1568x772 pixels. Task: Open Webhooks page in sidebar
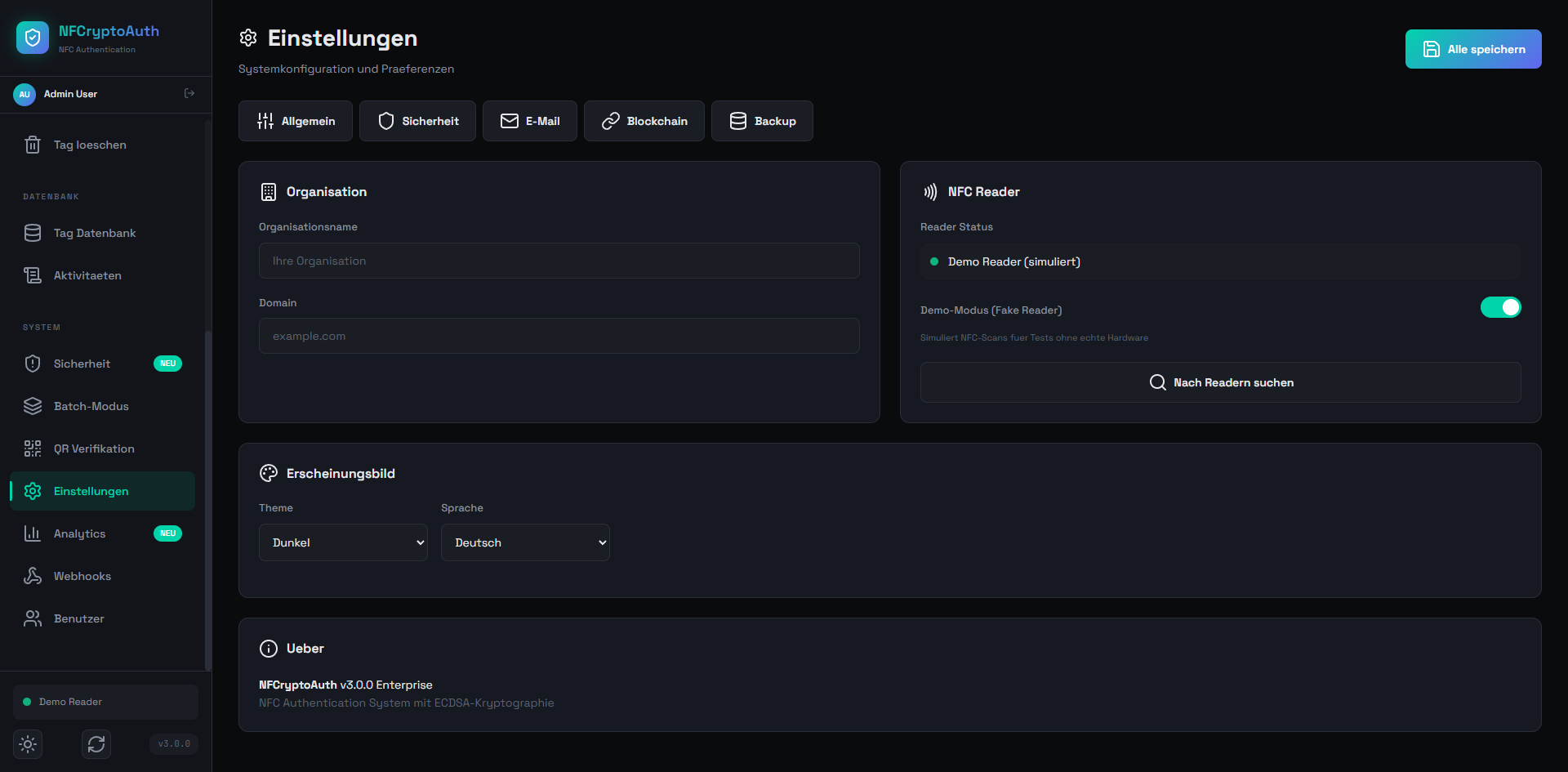point(82,576)
